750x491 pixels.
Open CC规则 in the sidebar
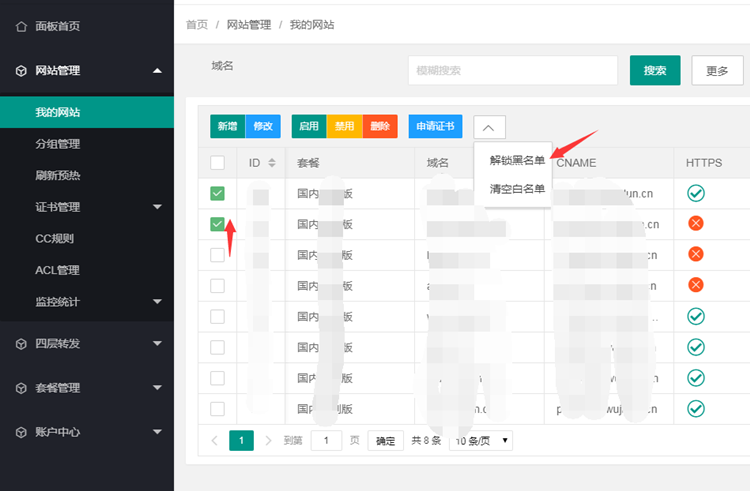click(55, 239)
